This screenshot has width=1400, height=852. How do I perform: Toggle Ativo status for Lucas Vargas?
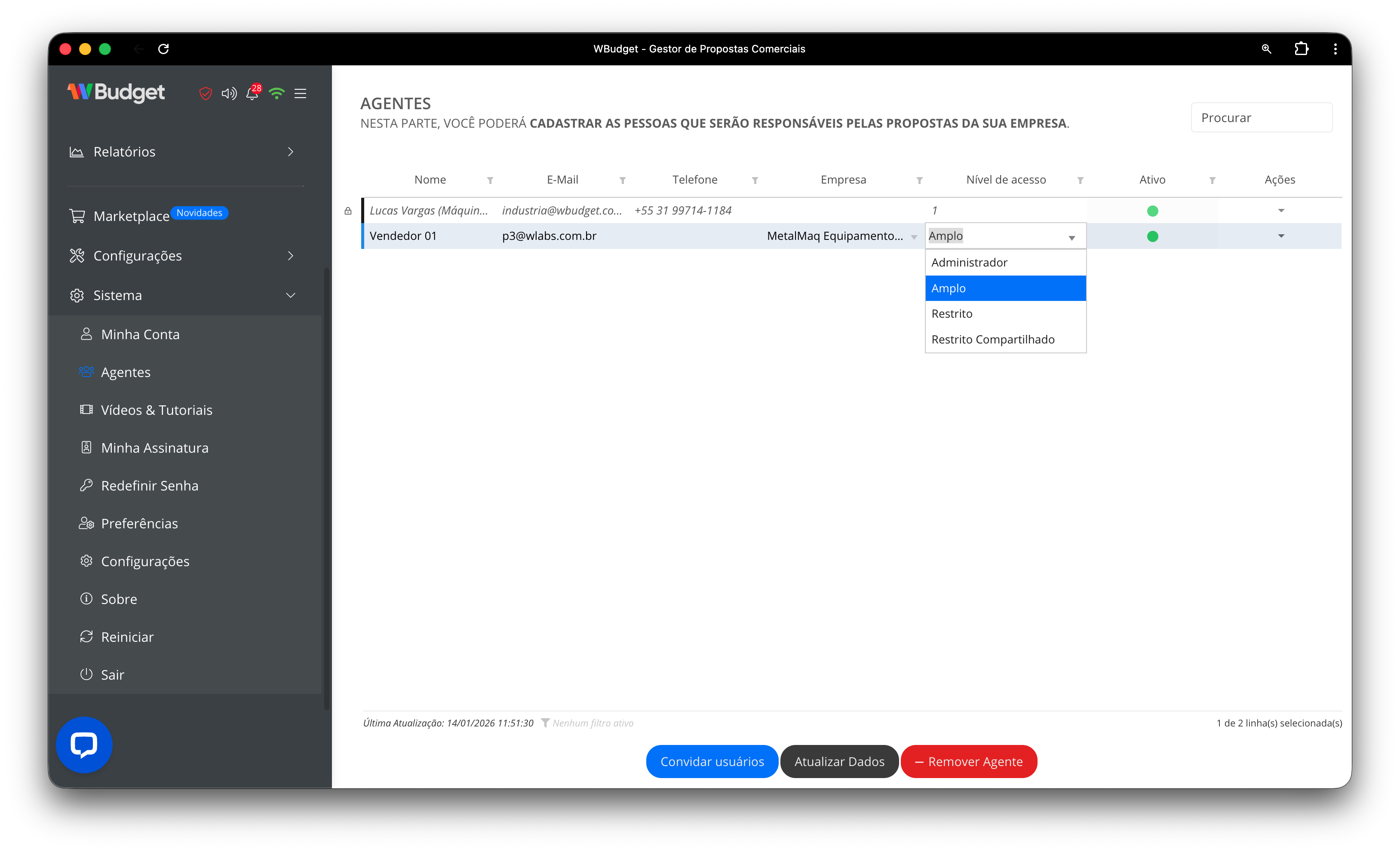(x=1152, y=211)
